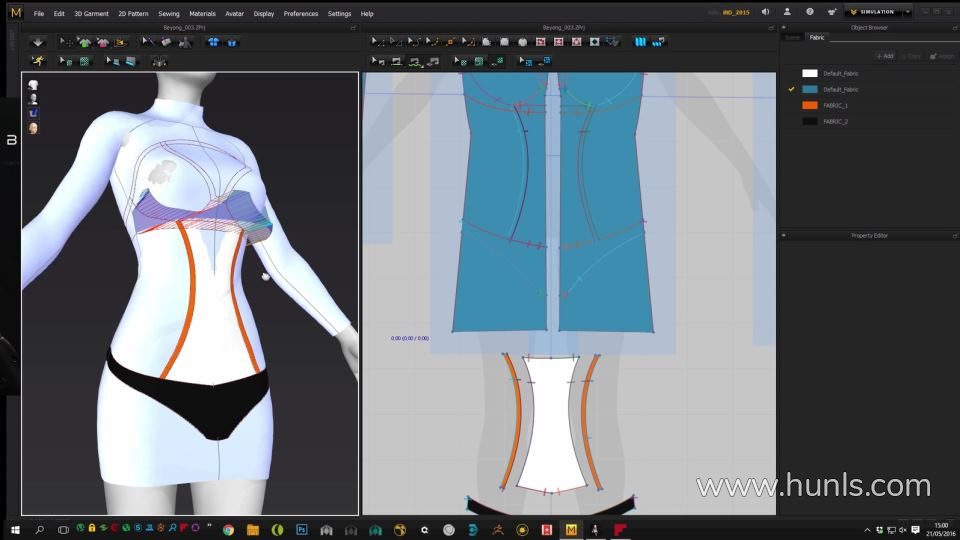
Task: Start simulation with the down-arrow Simulate icon
Action: pyautogui.click(x=37, y=42)
